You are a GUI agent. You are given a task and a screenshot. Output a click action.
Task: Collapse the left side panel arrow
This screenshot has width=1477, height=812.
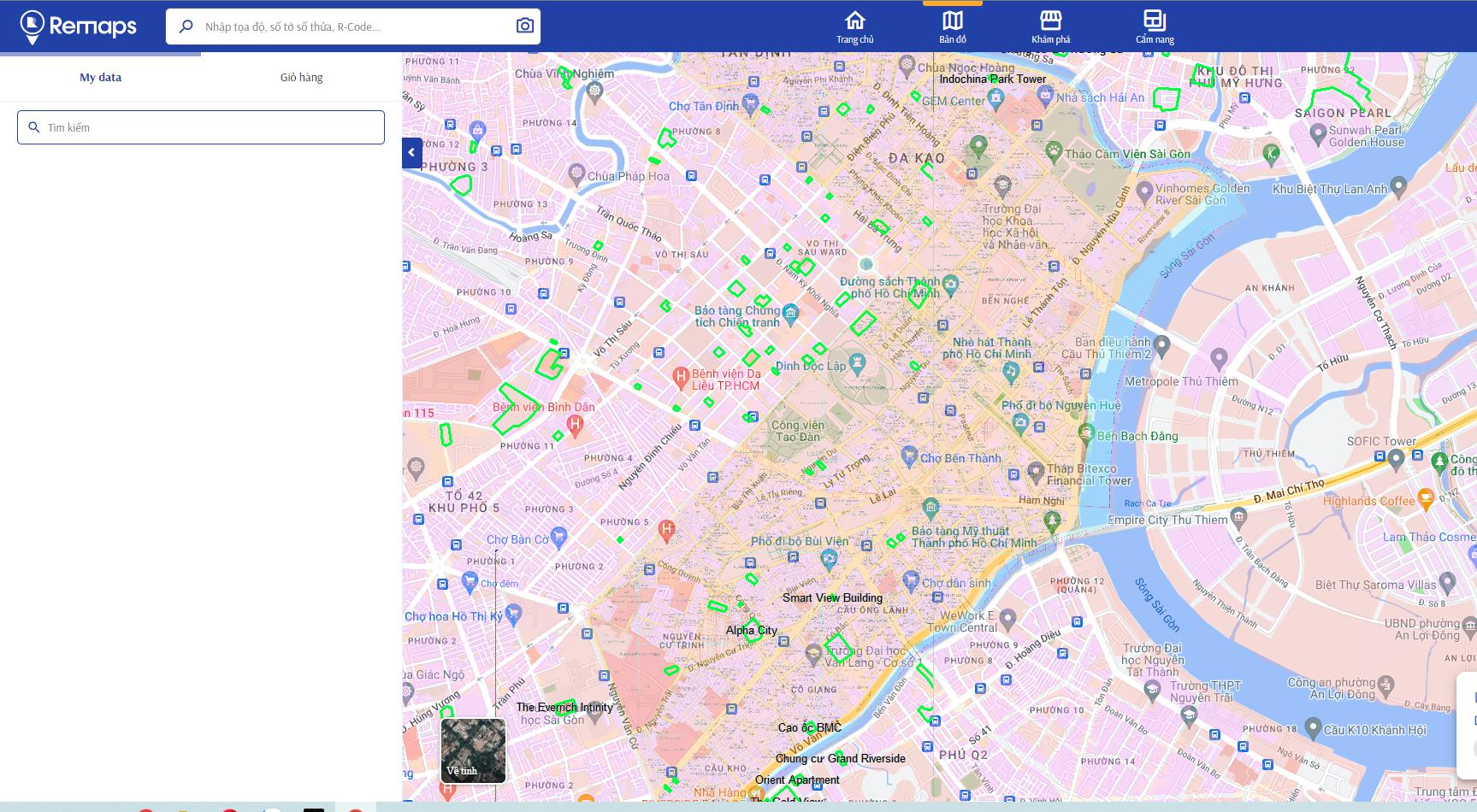411,152
